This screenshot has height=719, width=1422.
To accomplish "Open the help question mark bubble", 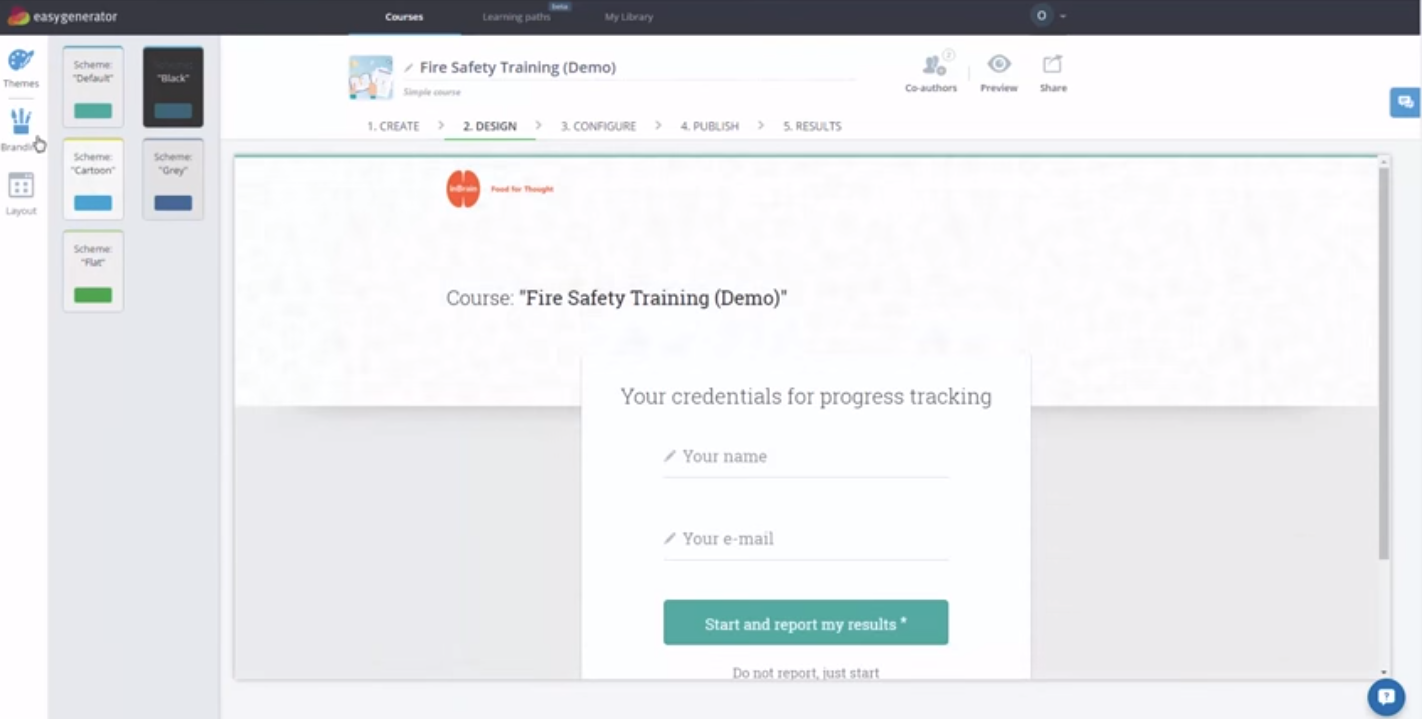I will (1386, 697).
